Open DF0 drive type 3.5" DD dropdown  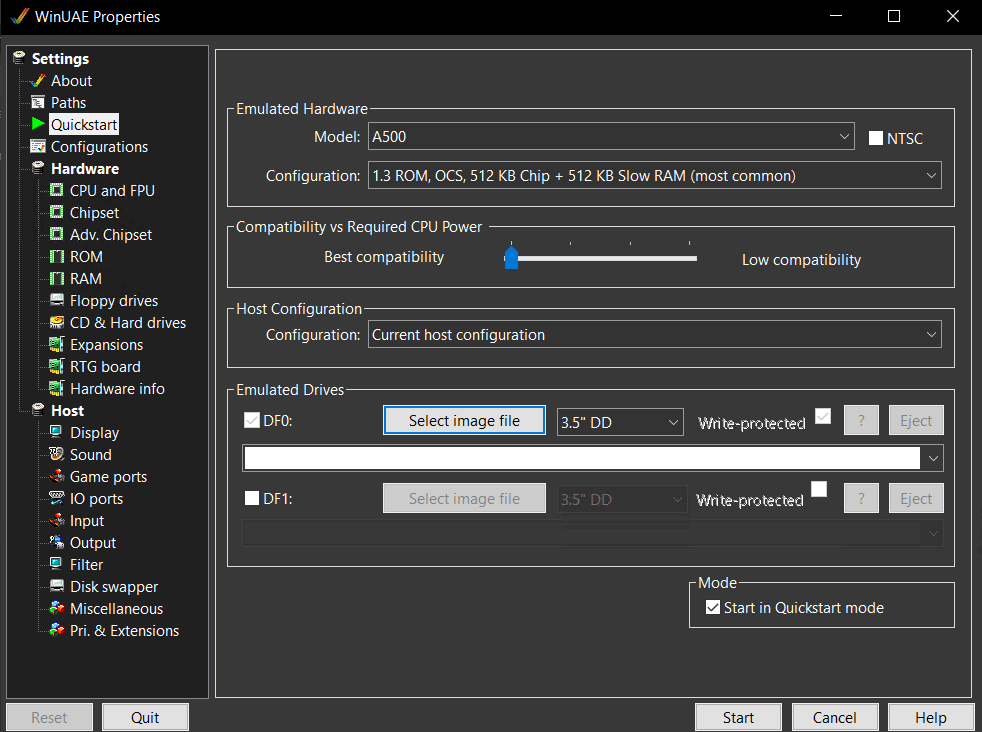620,422
